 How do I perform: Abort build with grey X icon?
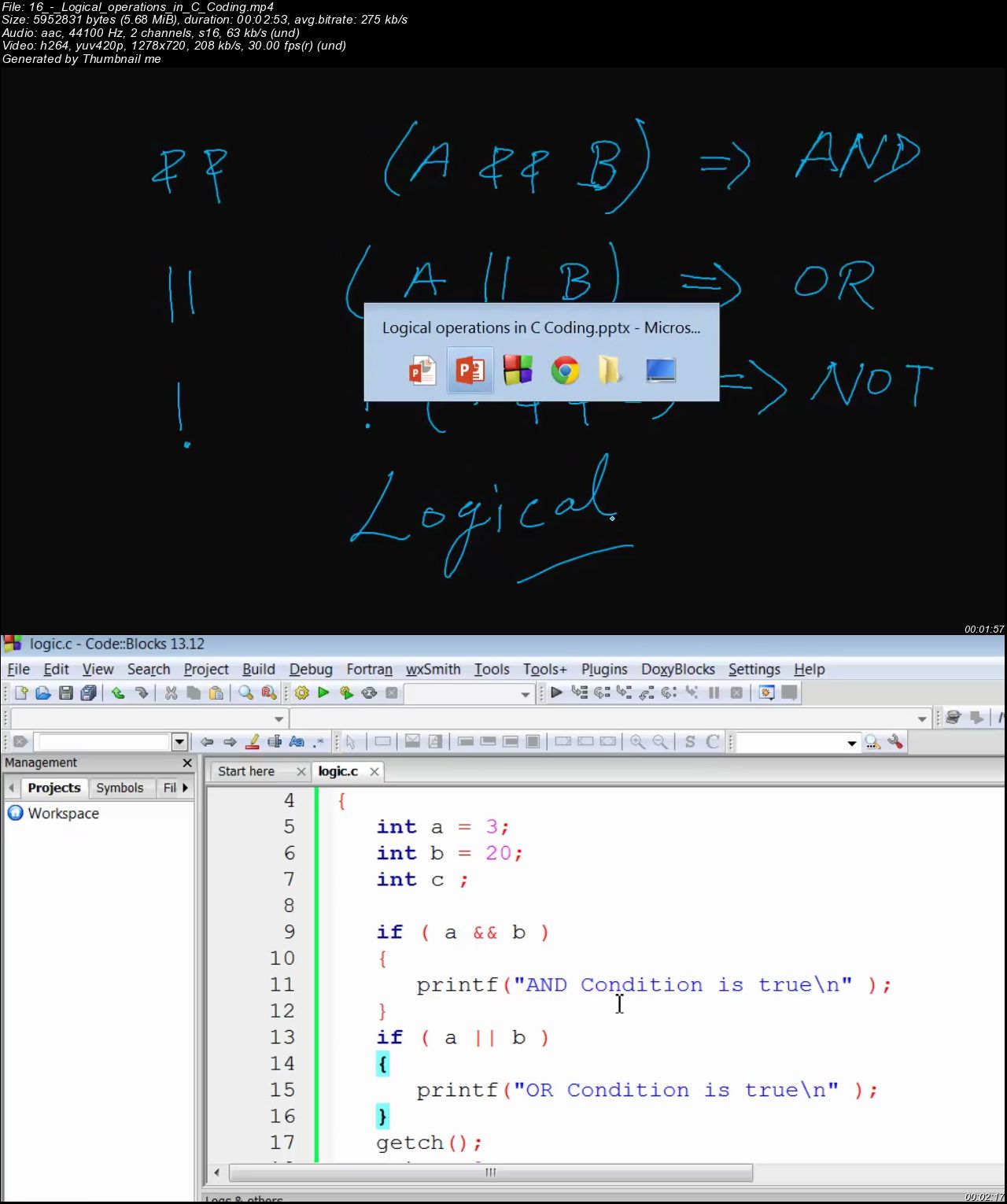tap(392, 693)
